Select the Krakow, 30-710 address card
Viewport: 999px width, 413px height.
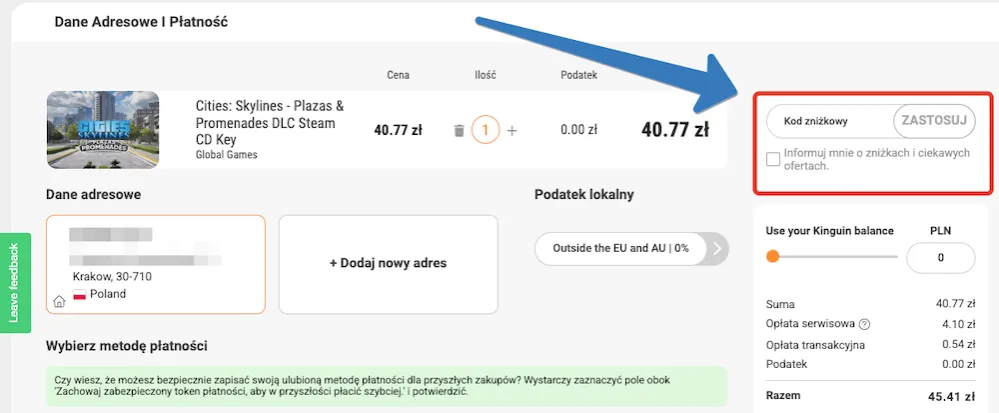pos(155,263)
